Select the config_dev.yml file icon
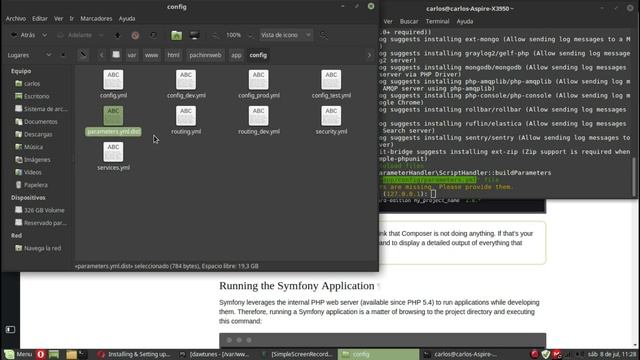 coord(186,80)
